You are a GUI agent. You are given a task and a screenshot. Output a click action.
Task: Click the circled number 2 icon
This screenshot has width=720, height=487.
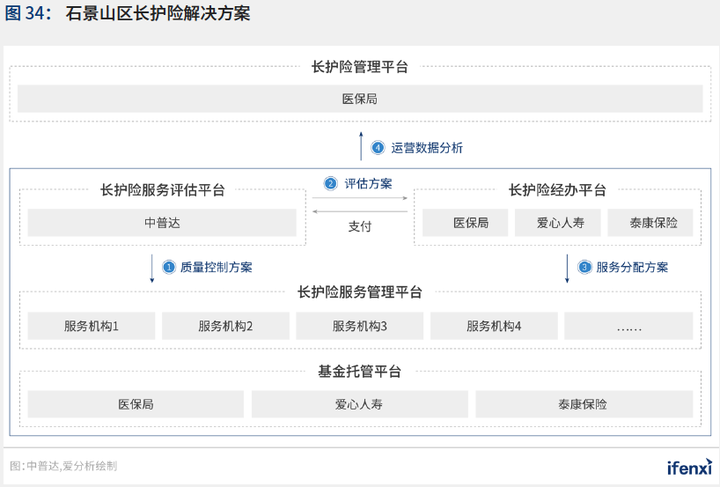pos(331,184)
